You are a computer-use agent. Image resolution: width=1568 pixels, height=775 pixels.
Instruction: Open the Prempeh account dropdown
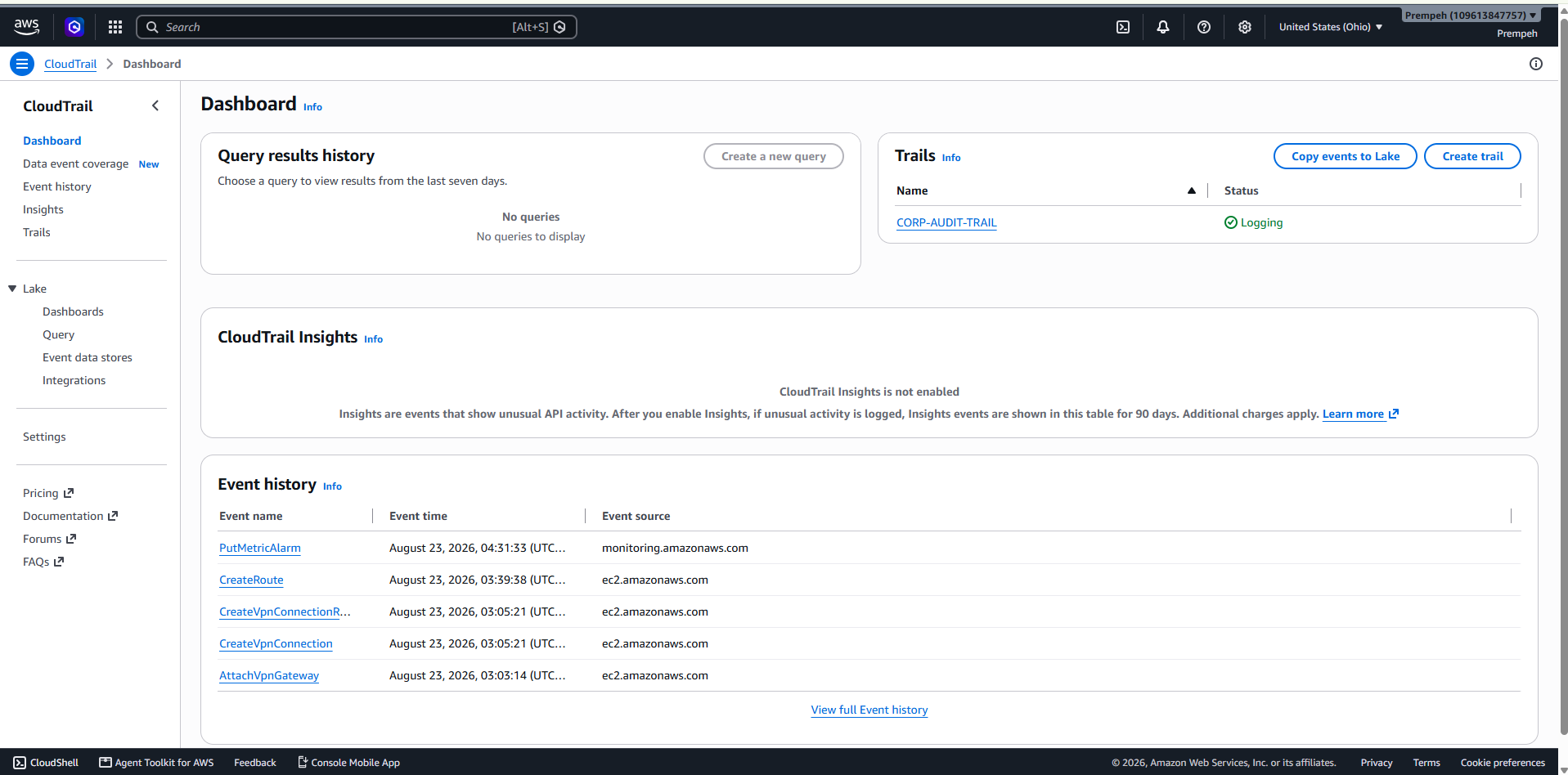click(1471, 16)
